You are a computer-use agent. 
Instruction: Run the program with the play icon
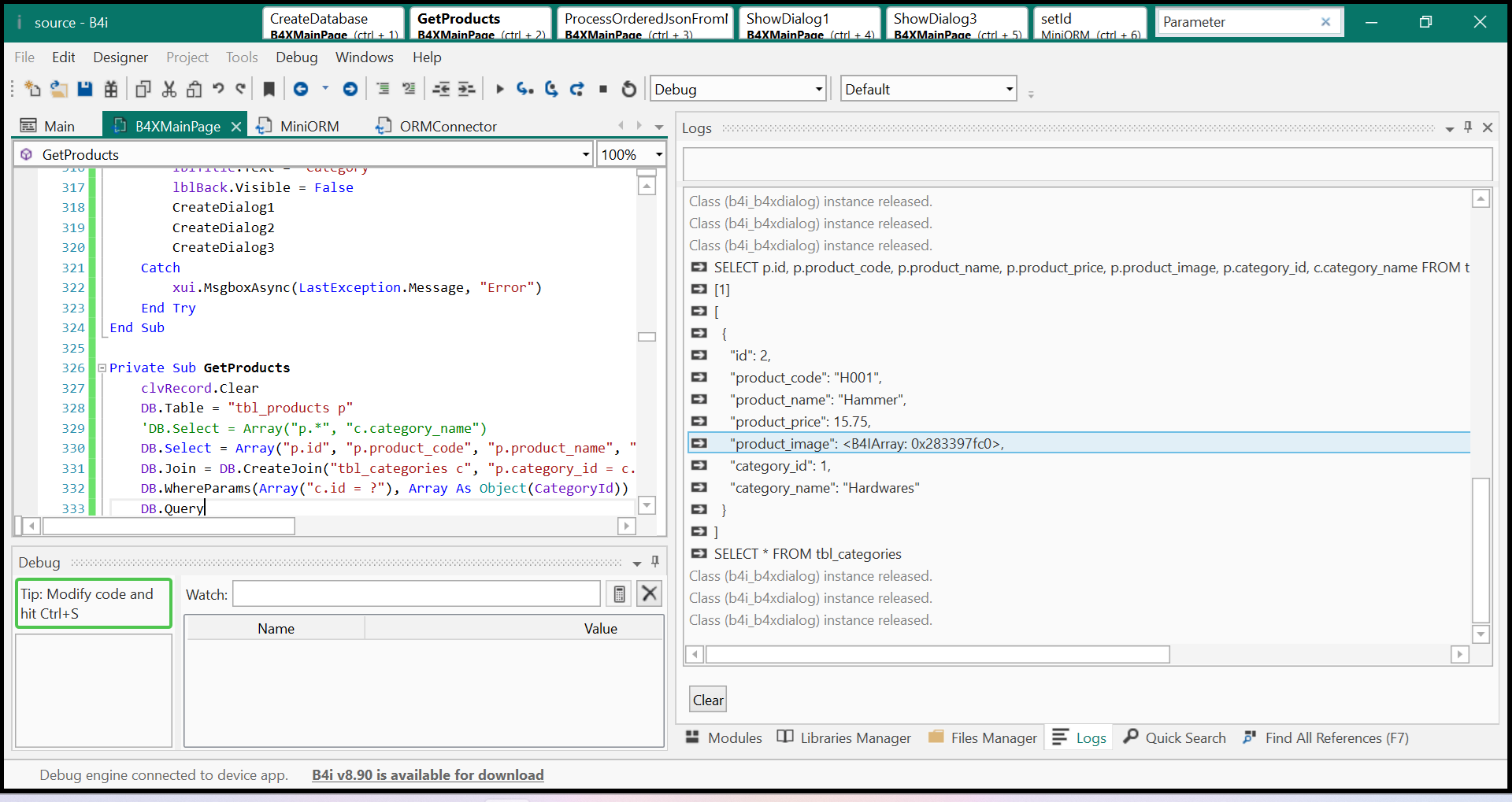(499, 89)
